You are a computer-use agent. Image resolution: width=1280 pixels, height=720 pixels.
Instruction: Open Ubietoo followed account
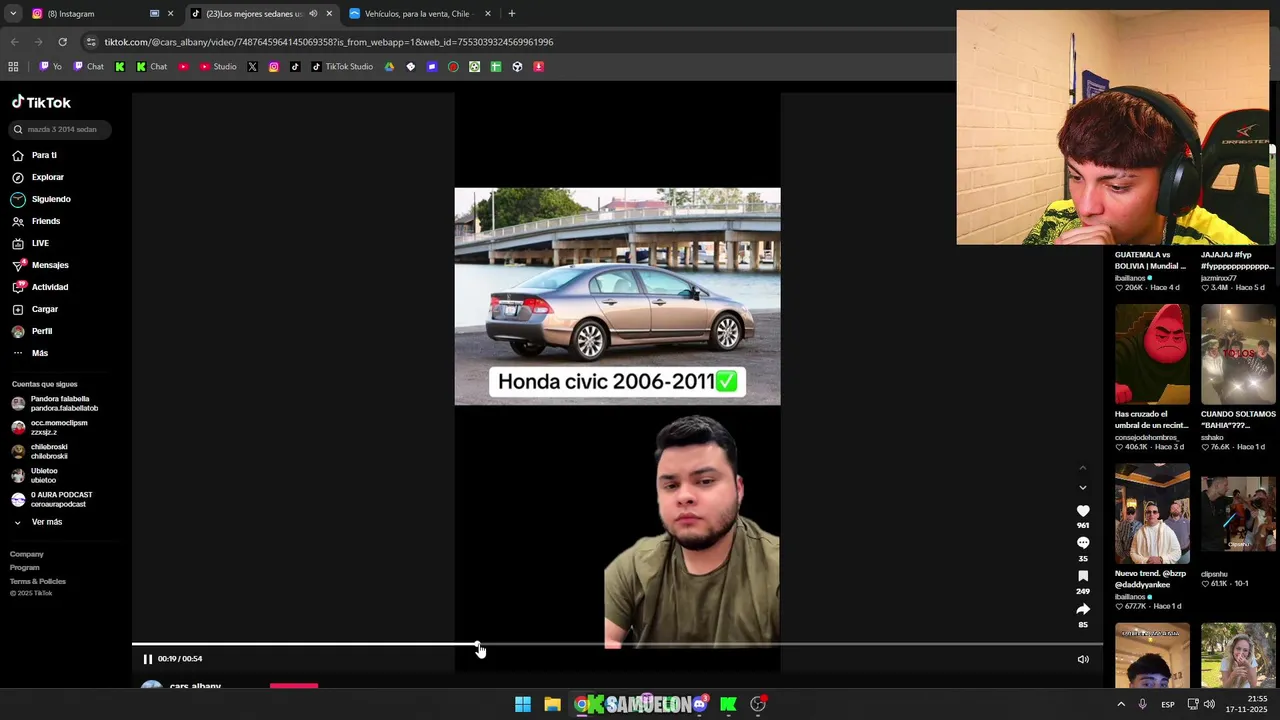tap(35, 475)
